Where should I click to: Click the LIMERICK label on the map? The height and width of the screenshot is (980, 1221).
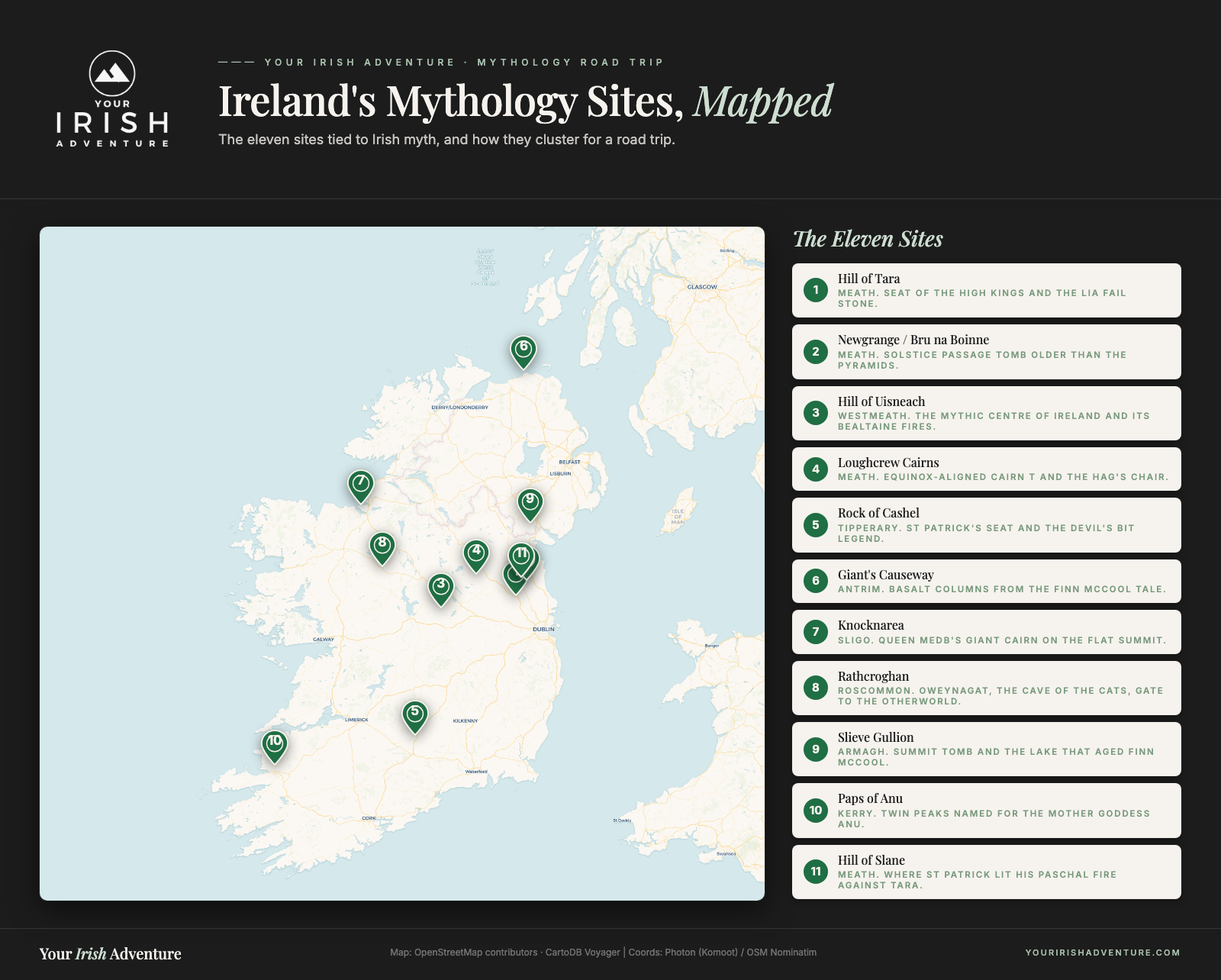click(356, 720)
